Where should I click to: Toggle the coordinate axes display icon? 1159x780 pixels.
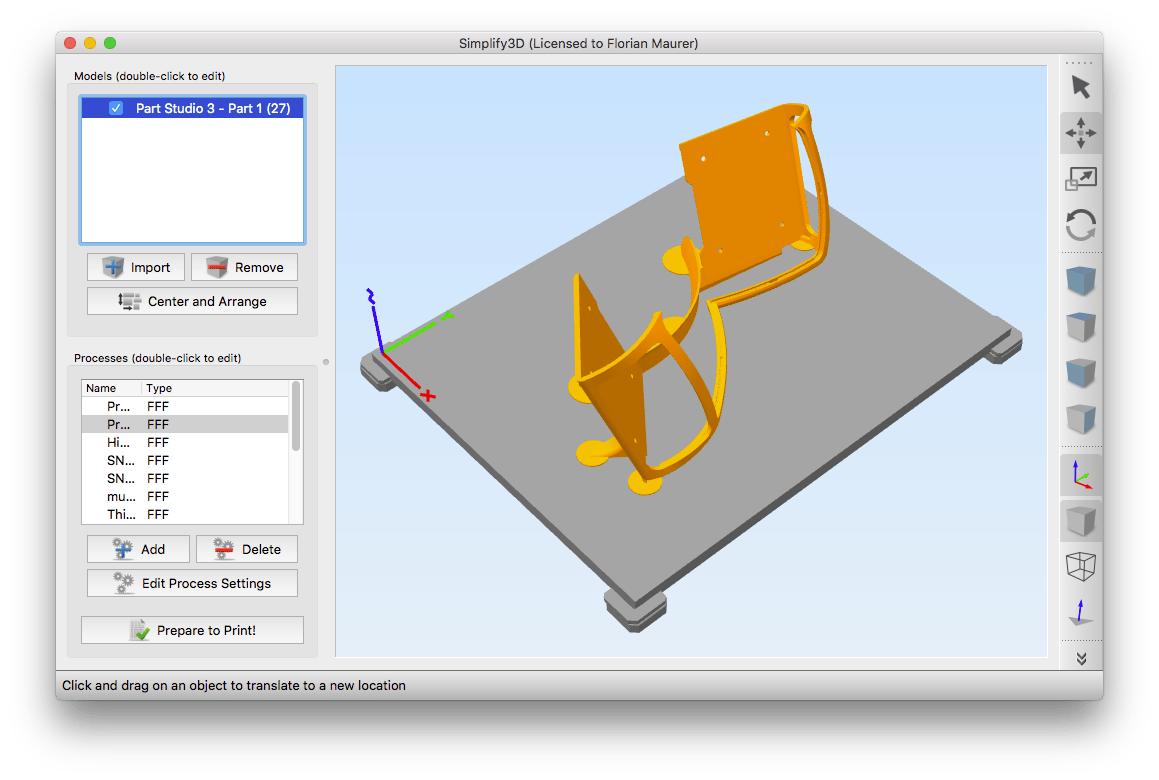[x=1081, y=475]
